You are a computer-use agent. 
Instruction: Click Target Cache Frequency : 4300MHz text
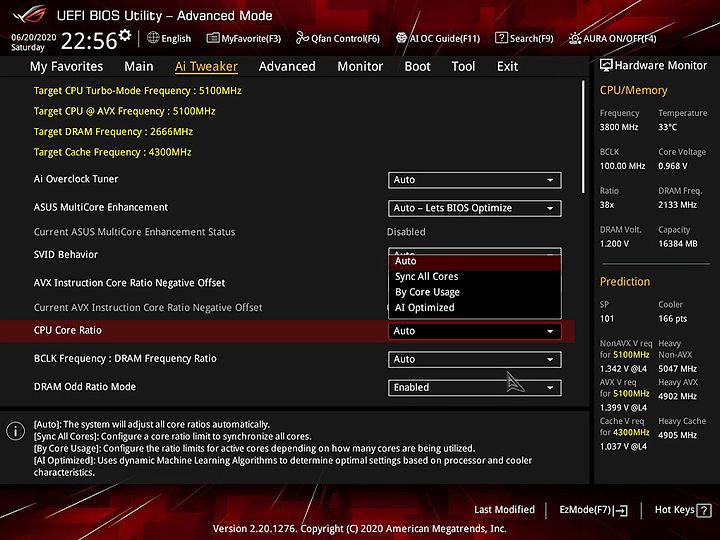[112, 152]
